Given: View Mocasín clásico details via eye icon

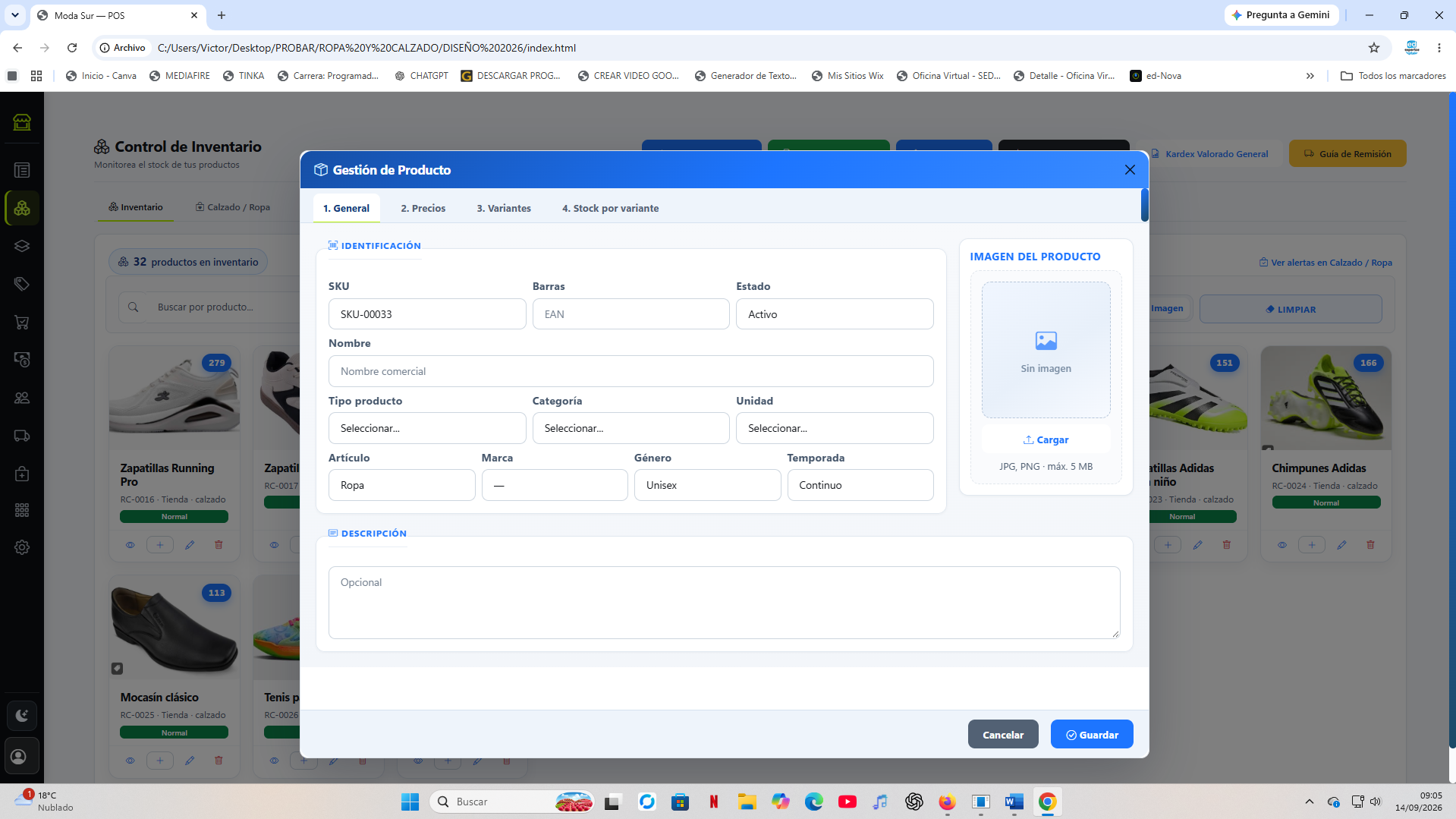Looking at the screenshot, I should tap(131, 761).
